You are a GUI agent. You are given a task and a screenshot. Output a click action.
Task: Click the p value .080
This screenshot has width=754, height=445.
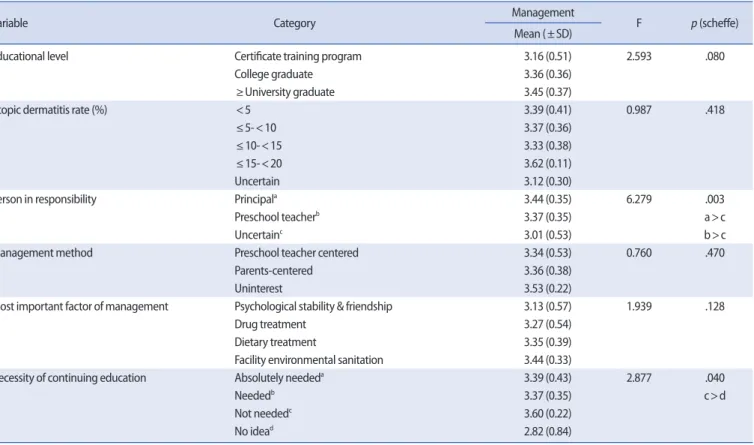click(715, 56)
